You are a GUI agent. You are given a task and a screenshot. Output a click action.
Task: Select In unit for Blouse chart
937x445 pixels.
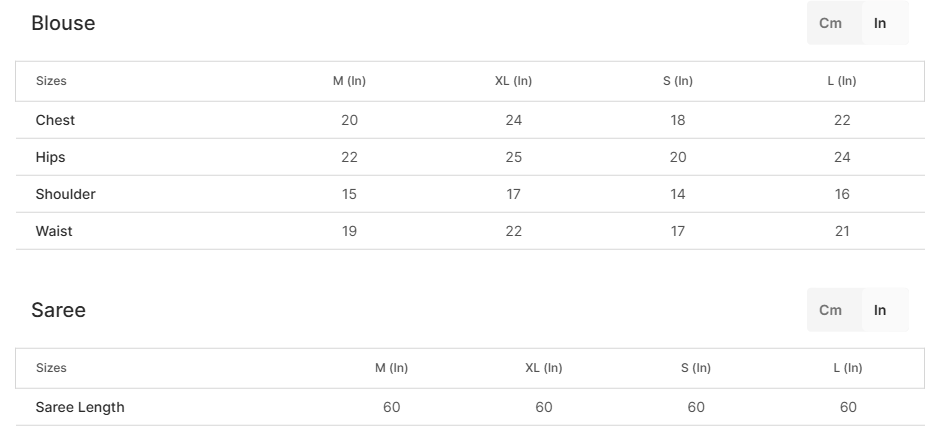[x=880, y=23]
